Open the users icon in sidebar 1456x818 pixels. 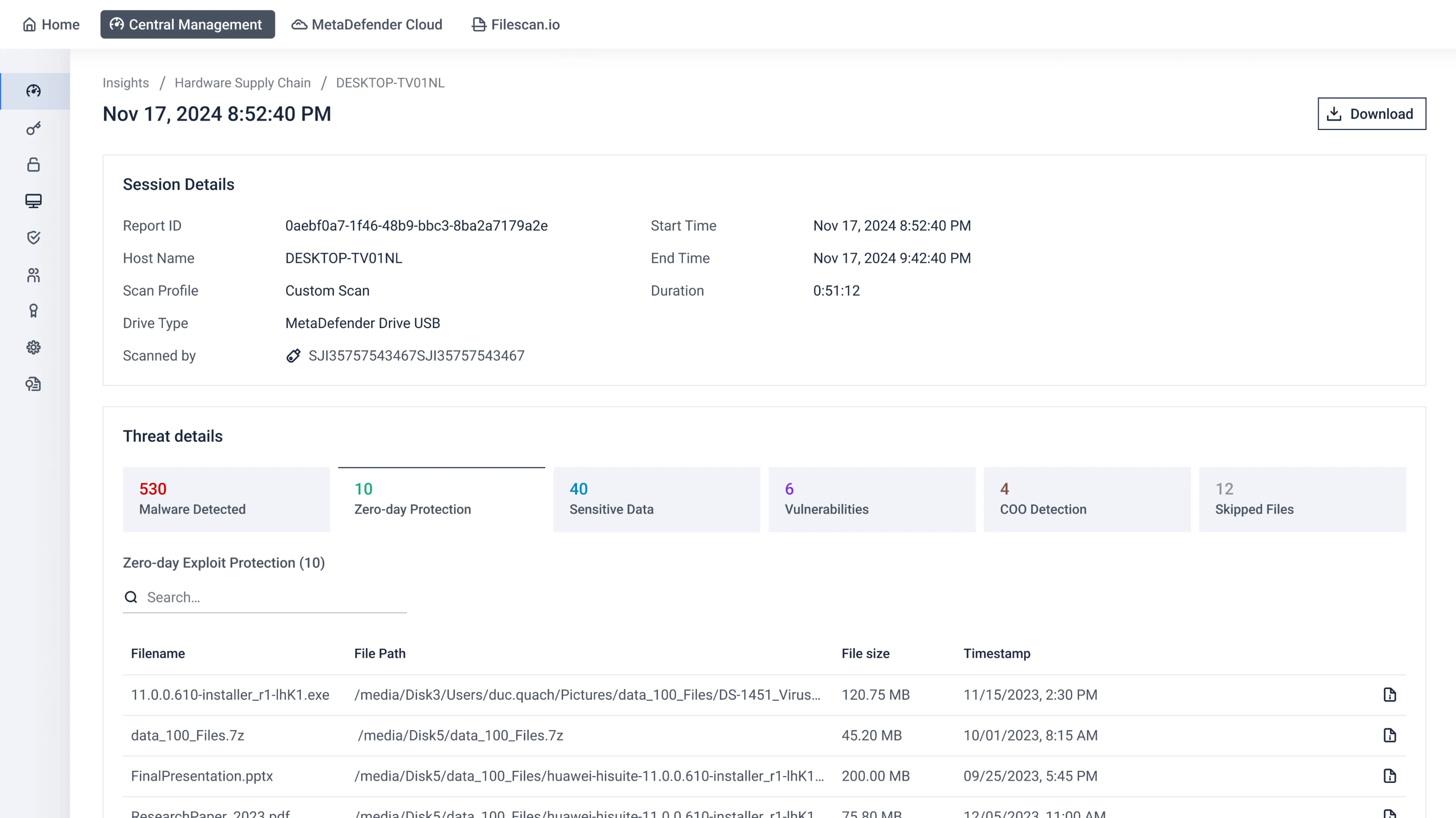pos(33,275)
